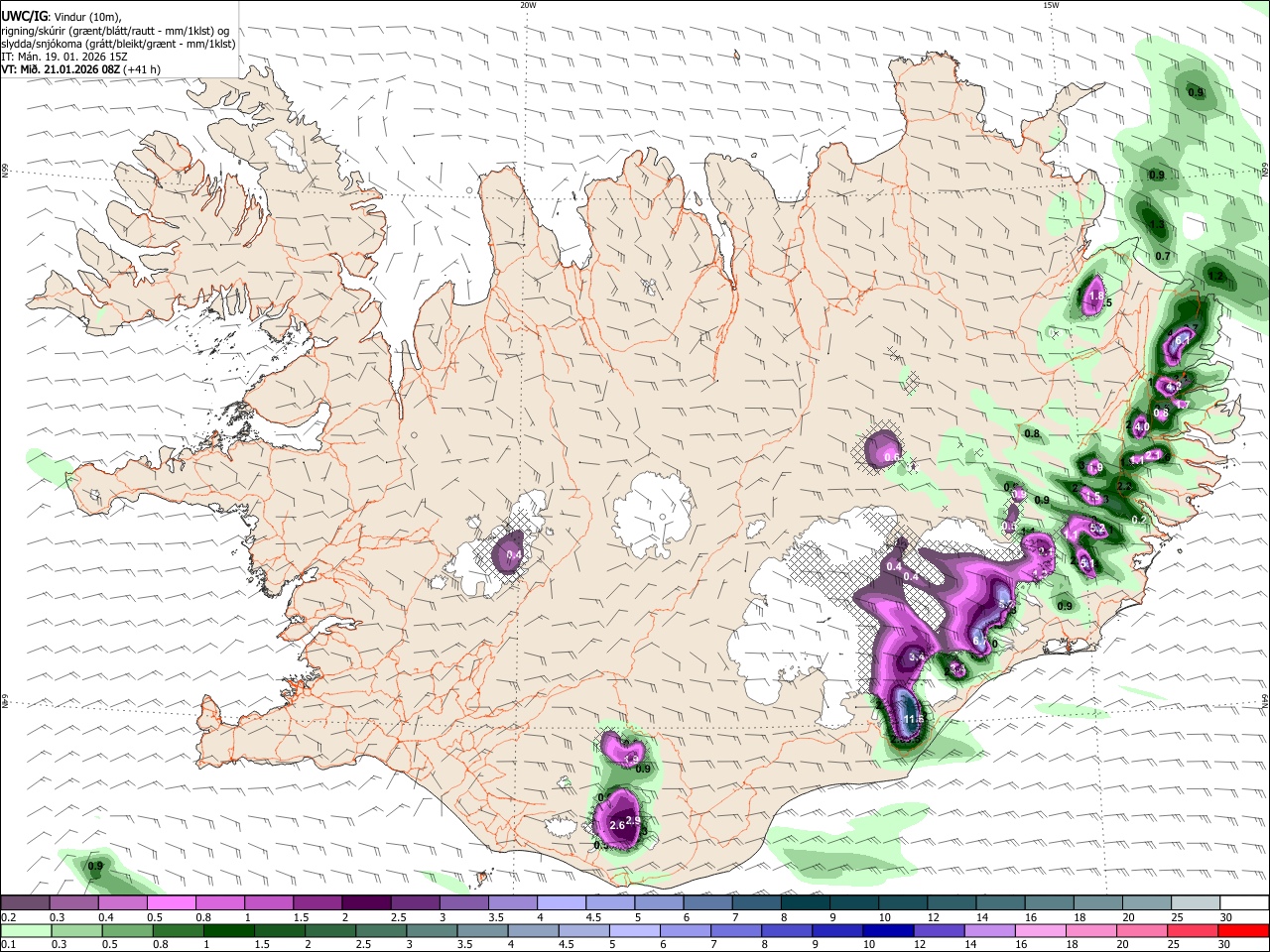Click the 3.4 snowfall value on the map

pos(917,656)
